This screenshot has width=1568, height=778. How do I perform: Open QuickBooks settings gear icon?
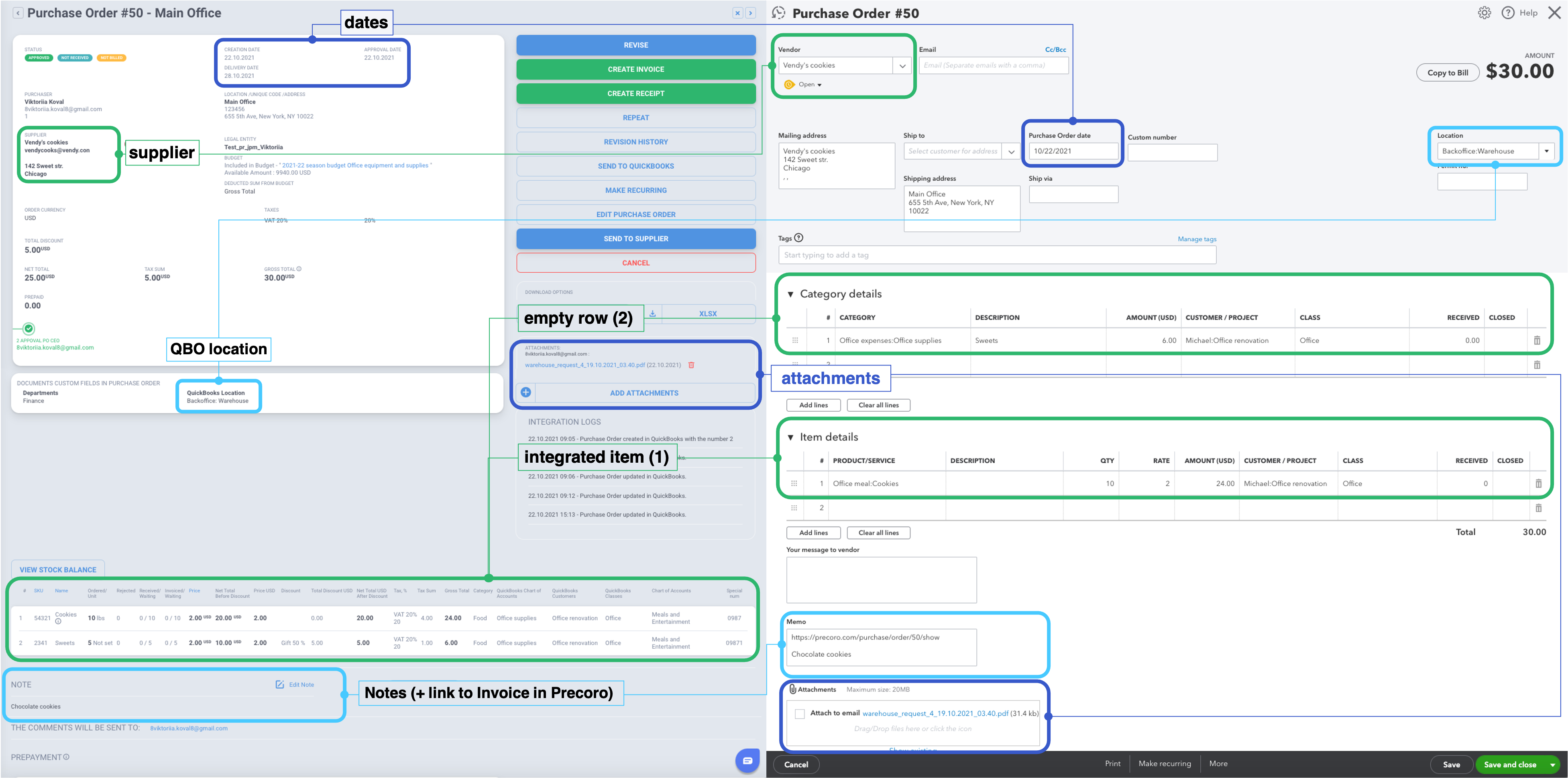[x=1484, y=12]
